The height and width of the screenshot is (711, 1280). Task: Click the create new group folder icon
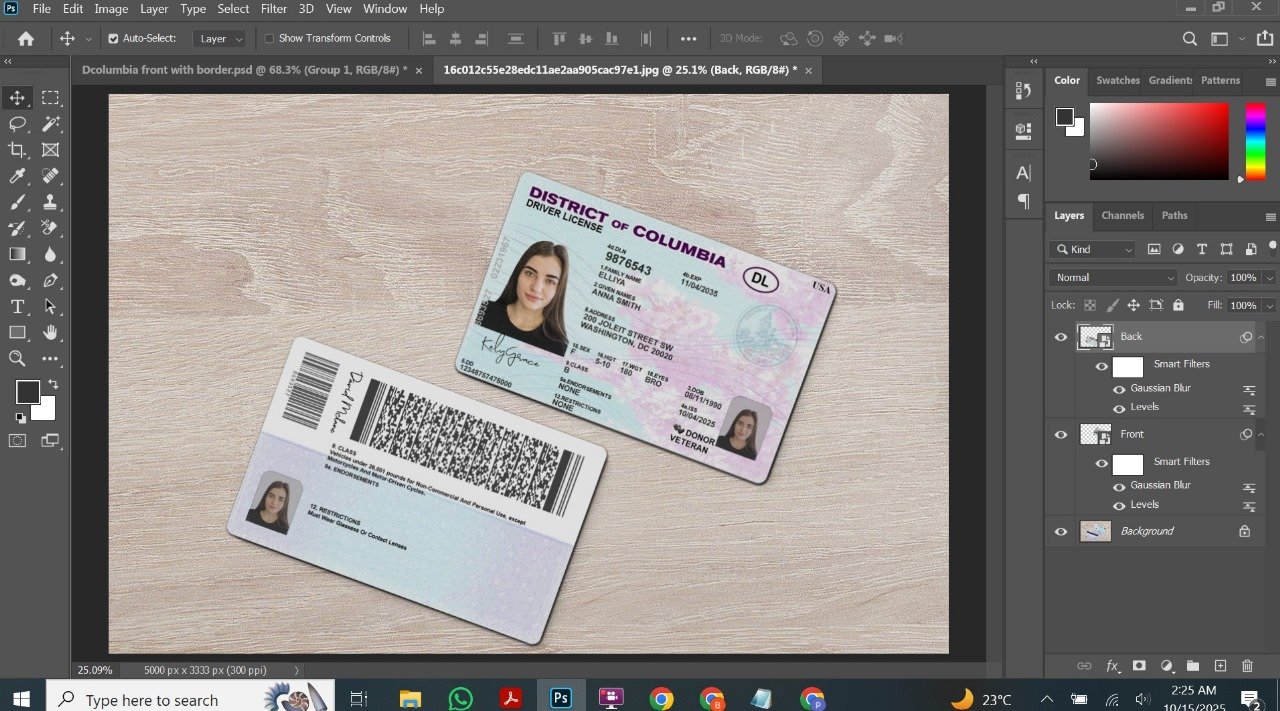tap(1193, 666)
